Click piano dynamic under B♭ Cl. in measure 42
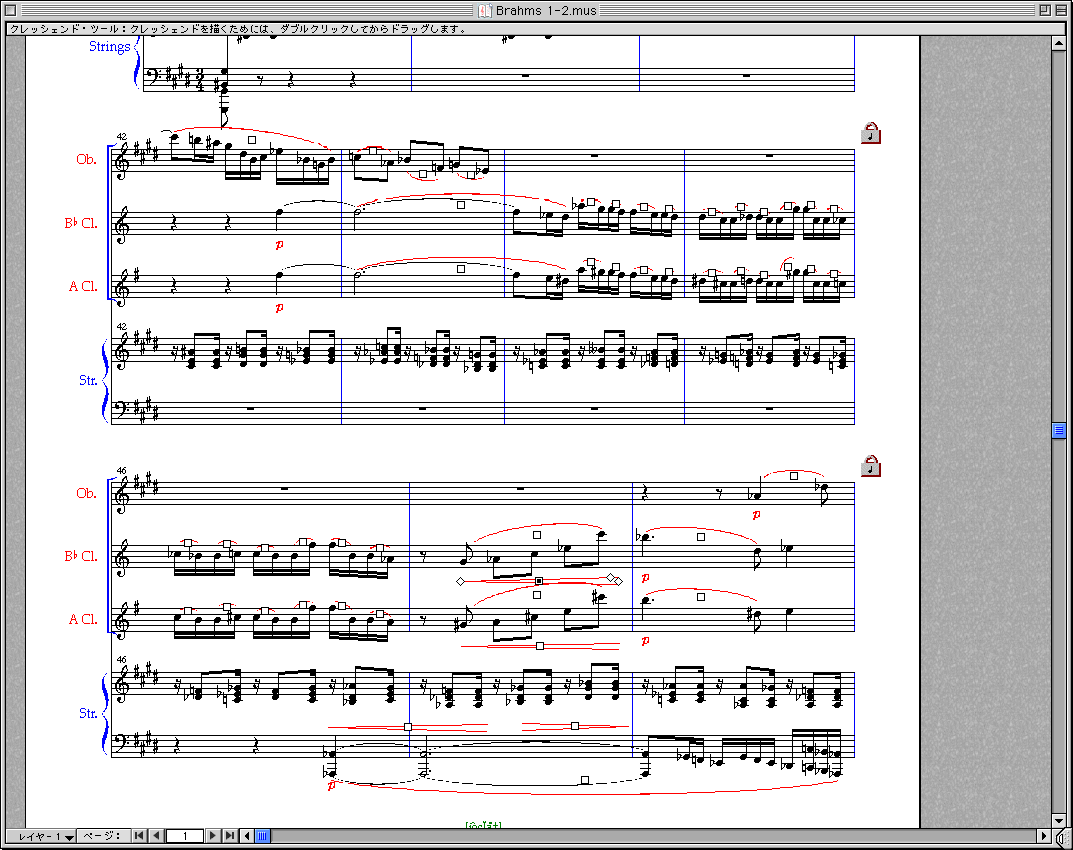 [x=279, y=244]
